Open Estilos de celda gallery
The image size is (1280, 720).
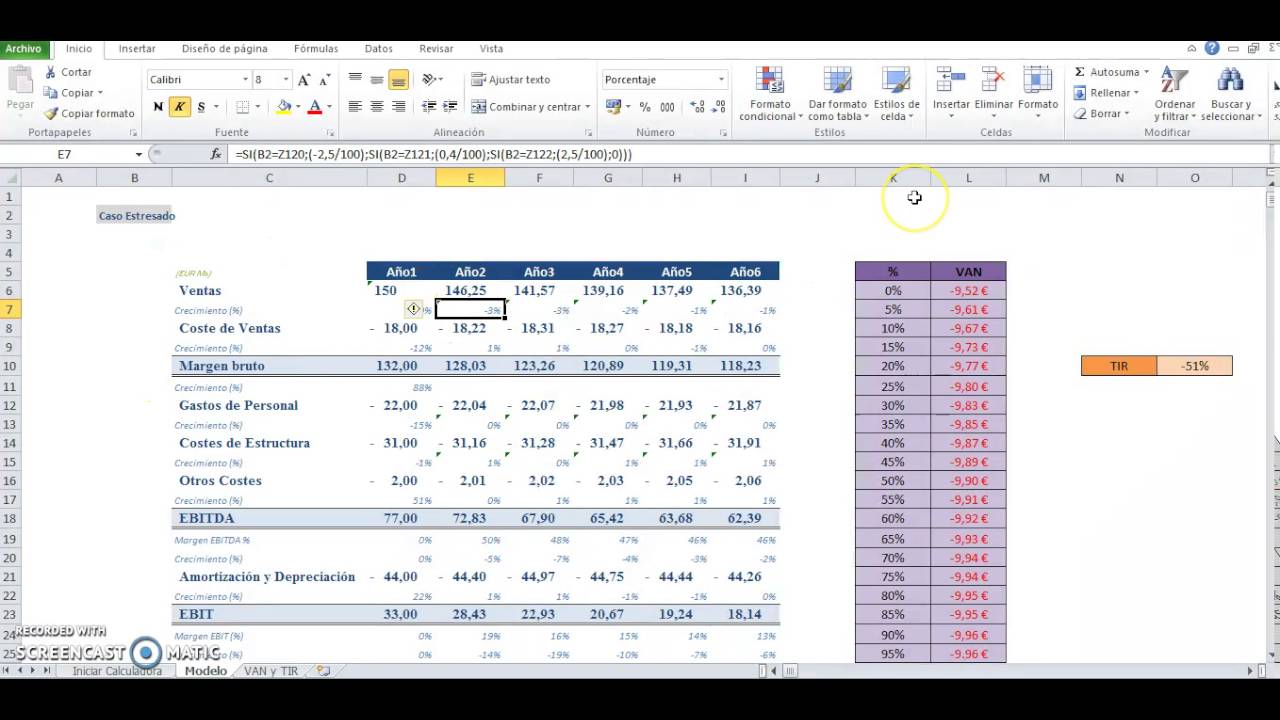point(896,94)
